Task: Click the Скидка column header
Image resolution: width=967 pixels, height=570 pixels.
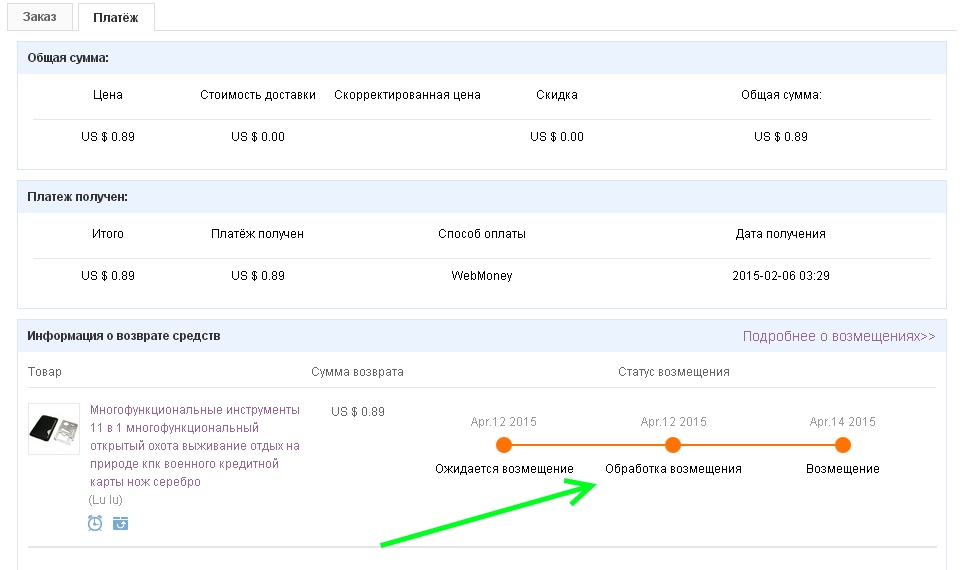Action: coord(557,95)
